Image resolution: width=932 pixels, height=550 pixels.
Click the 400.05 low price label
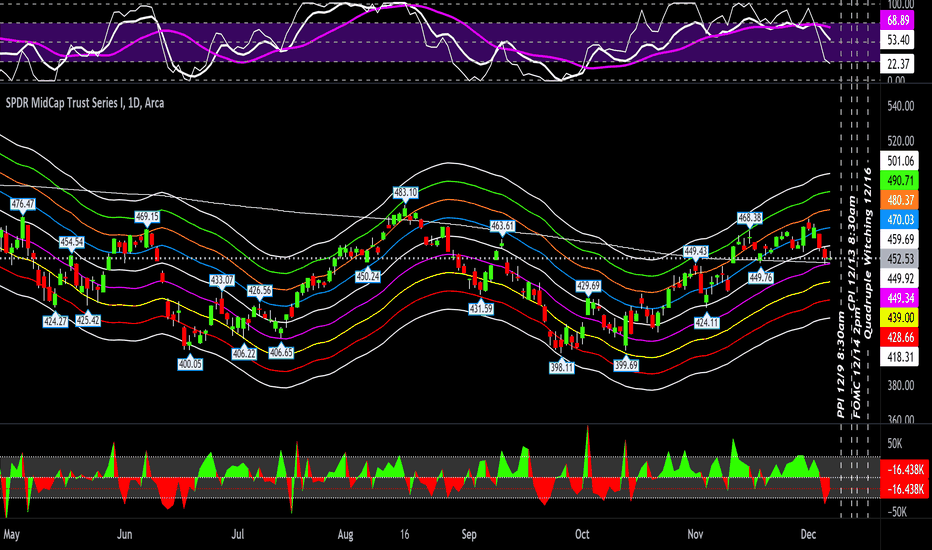pyautogui.click(x=190, y=364)
